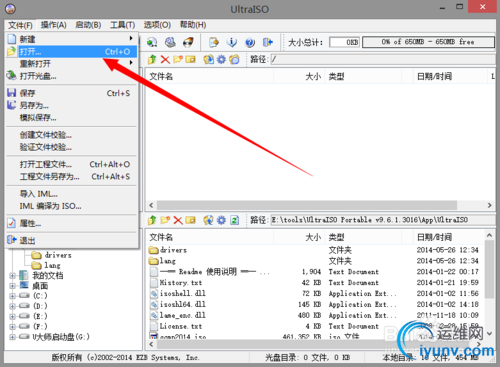Image resolution: width=500 pixels, height=367 pixels.
Task: Expand the (C:) drive node
Action: point(12,296)
